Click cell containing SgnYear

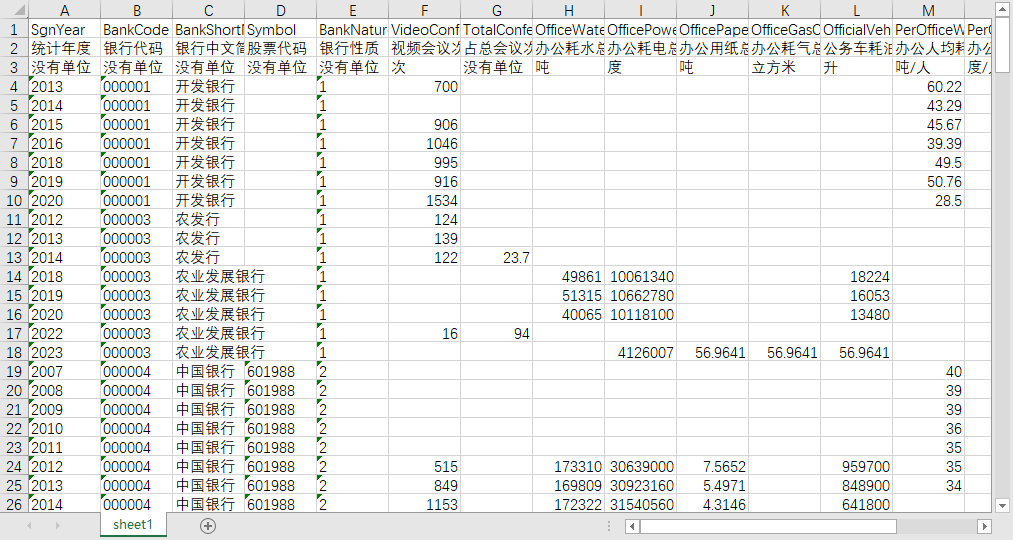(65, 29)
